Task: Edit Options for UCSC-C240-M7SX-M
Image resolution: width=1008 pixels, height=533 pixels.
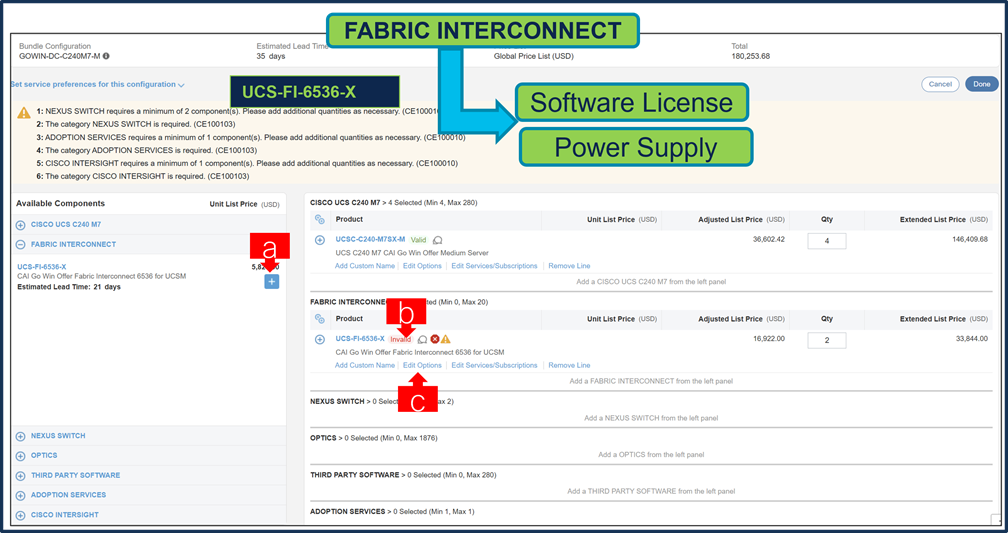Action: click(422, 266)
